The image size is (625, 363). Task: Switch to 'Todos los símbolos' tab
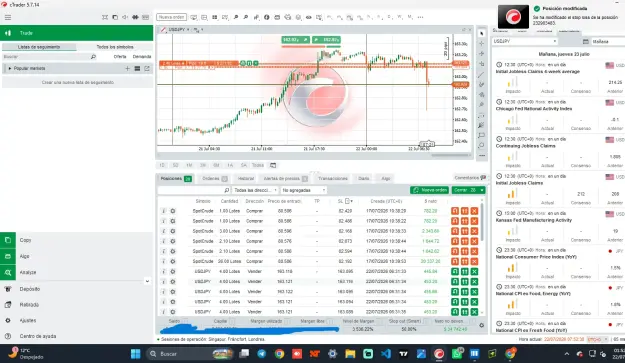tap(115, 47)
